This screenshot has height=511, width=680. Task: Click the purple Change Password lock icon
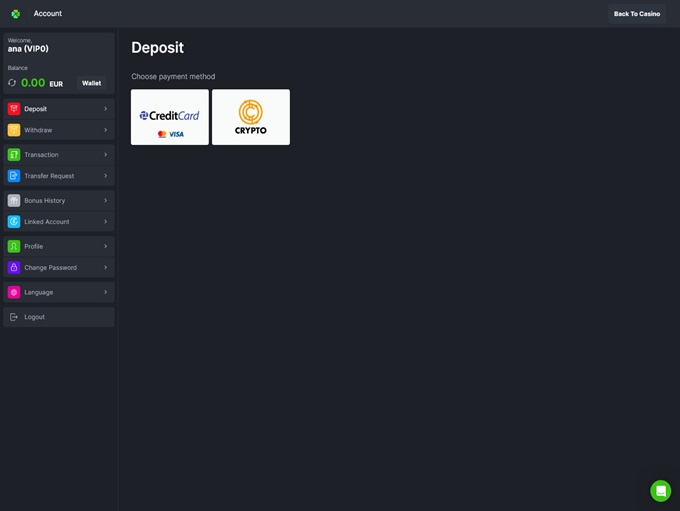[x=14, y=268]
